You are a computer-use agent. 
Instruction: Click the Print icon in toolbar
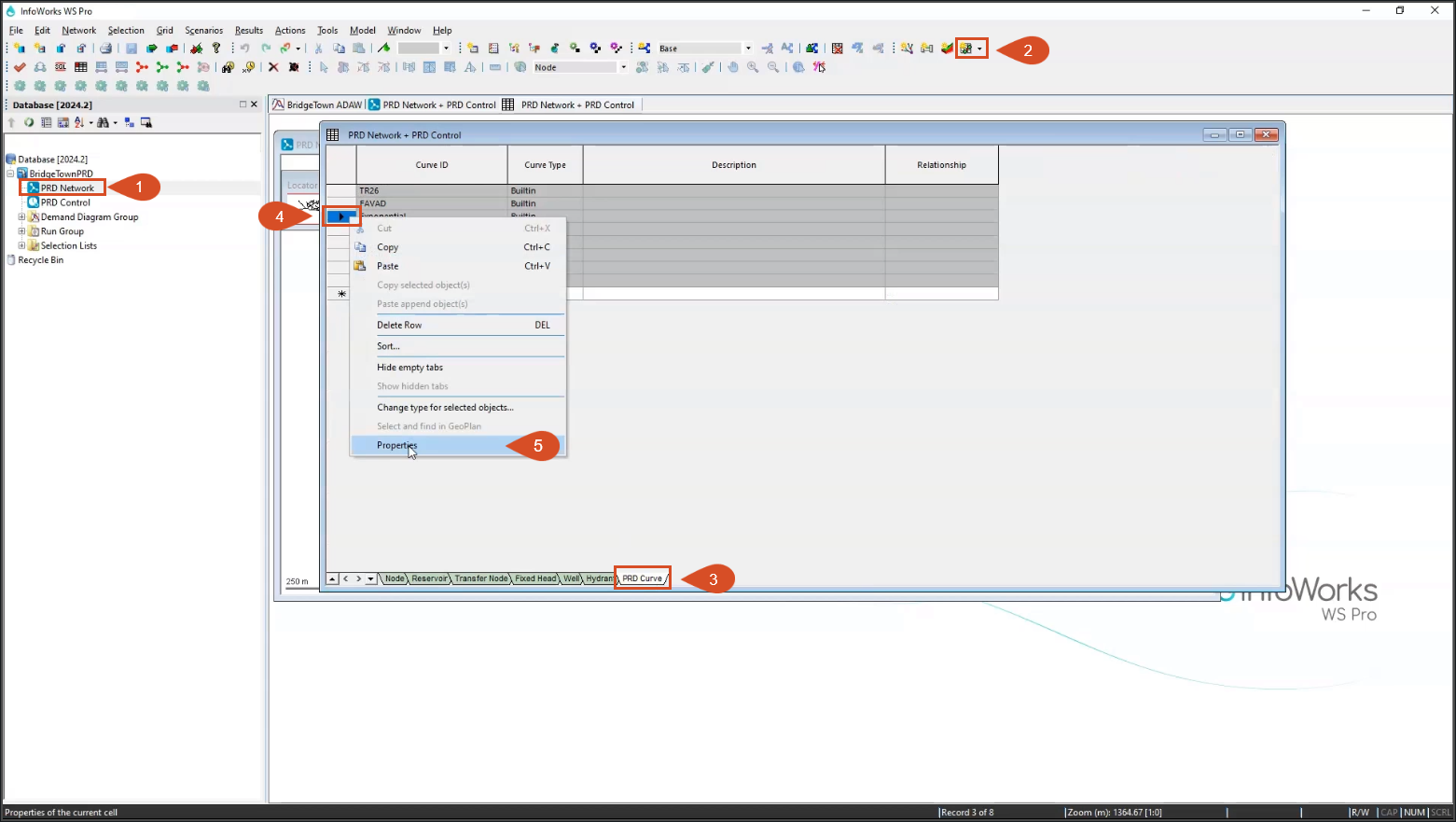(106, 49)
